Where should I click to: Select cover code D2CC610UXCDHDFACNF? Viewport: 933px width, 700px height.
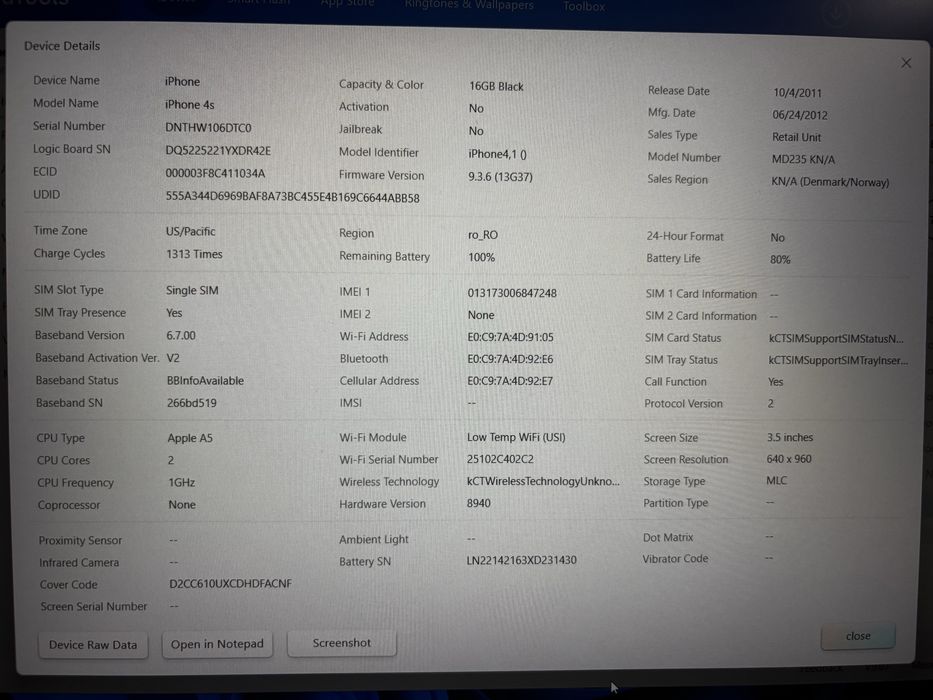click(x=230, y=584)
